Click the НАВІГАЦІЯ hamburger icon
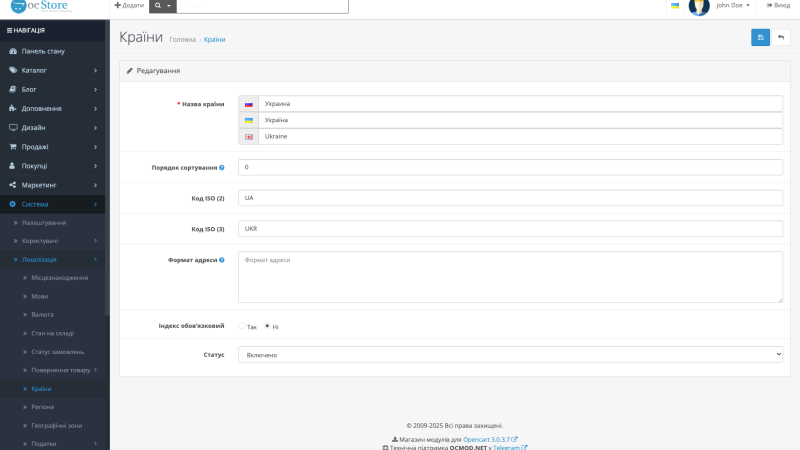The width and height of the screenshot is (800, 450). 9,31
